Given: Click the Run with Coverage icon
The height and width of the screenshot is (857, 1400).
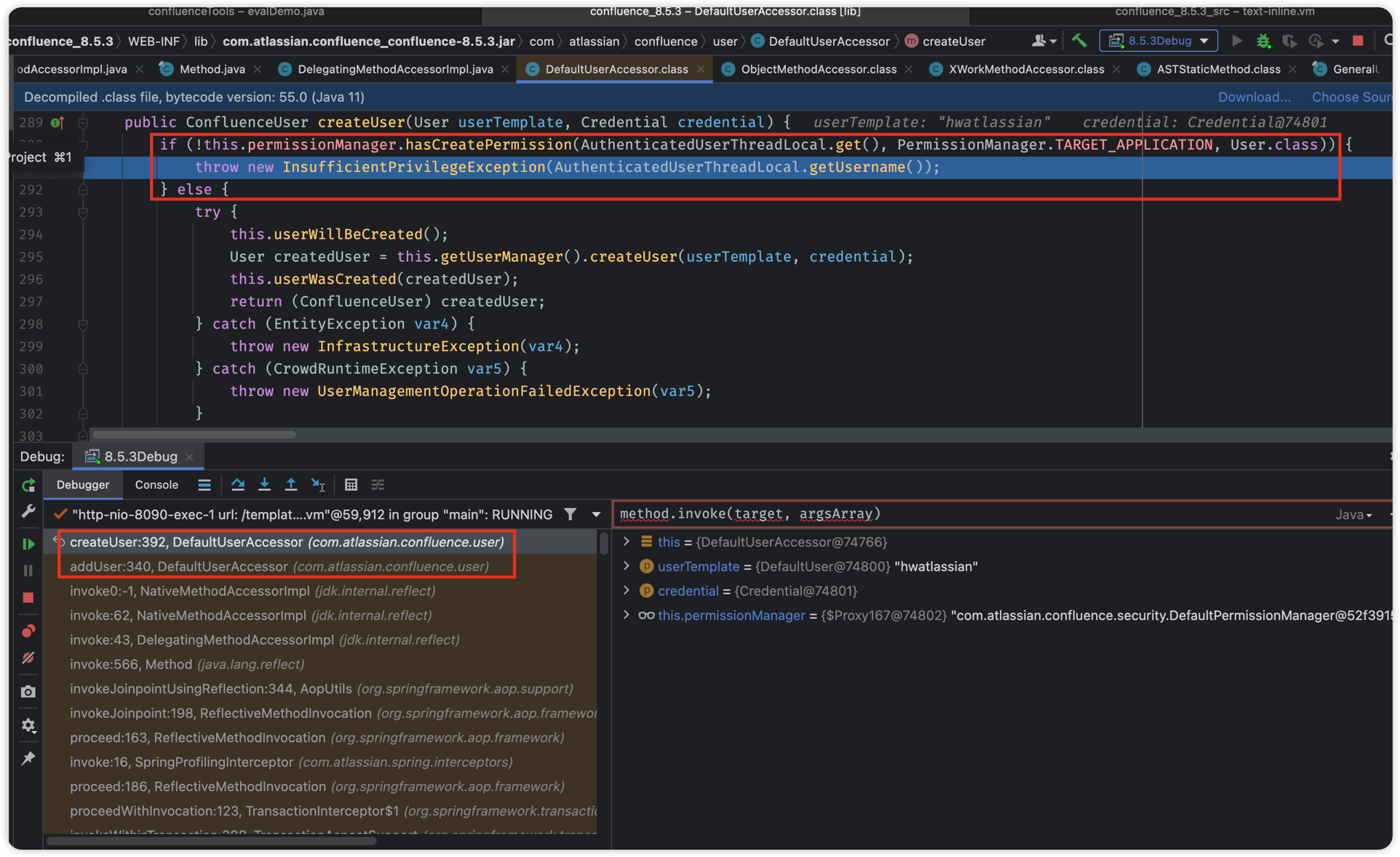Looking at the screenshot, I should [1289, 41].
